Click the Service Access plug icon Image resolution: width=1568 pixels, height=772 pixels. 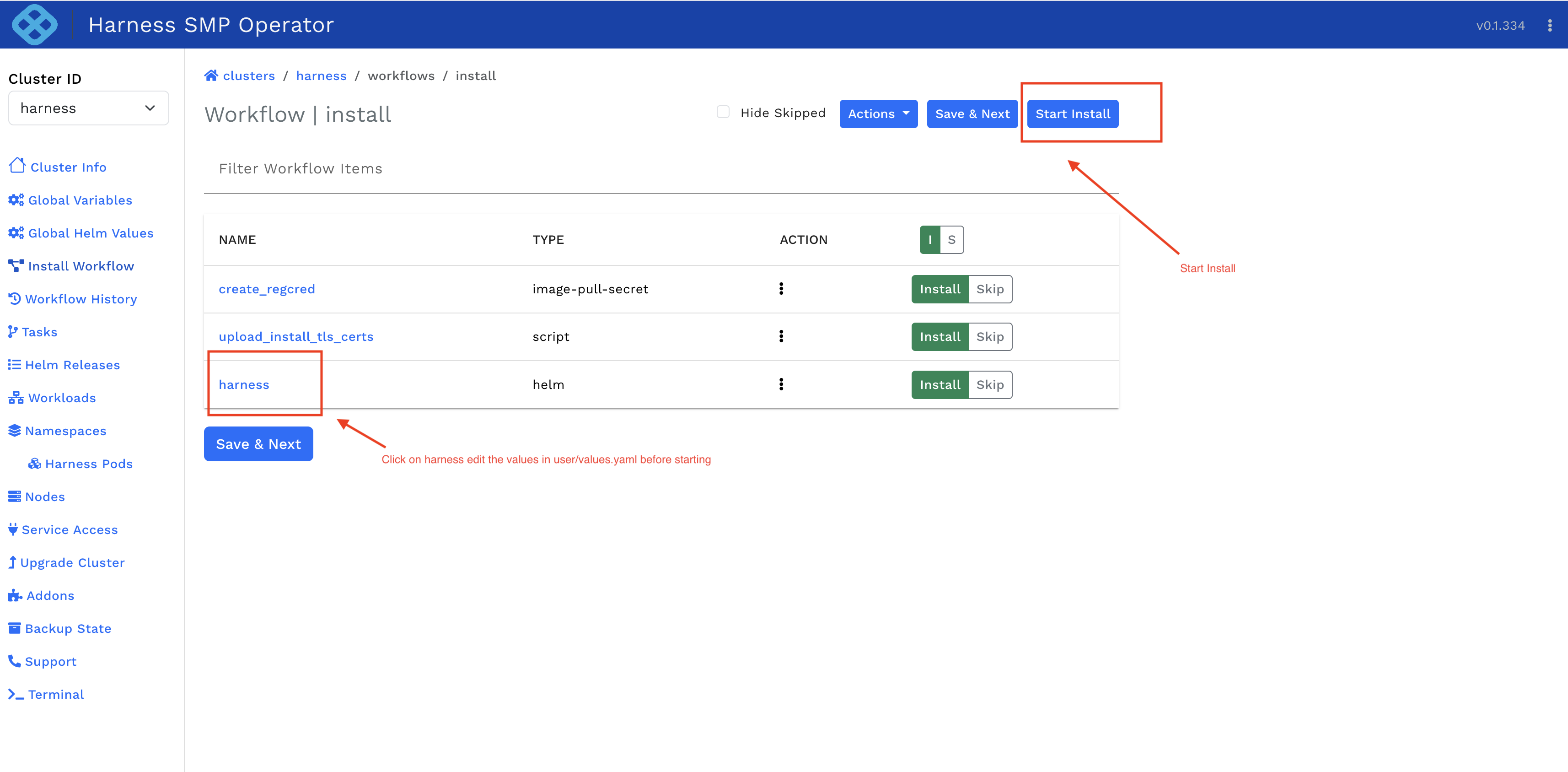point(13,529)
